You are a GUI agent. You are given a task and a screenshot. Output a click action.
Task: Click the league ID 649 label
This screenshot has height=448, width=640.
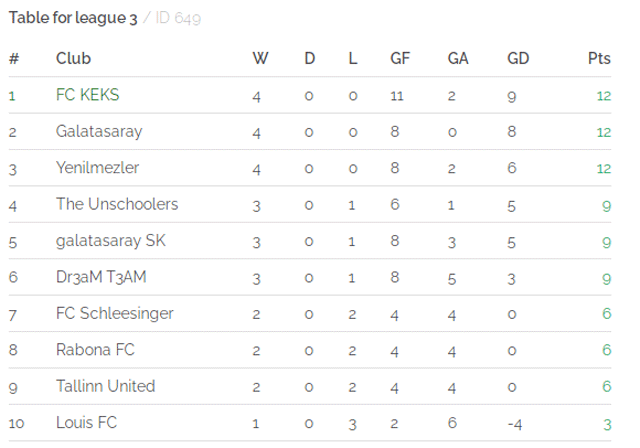178,18
